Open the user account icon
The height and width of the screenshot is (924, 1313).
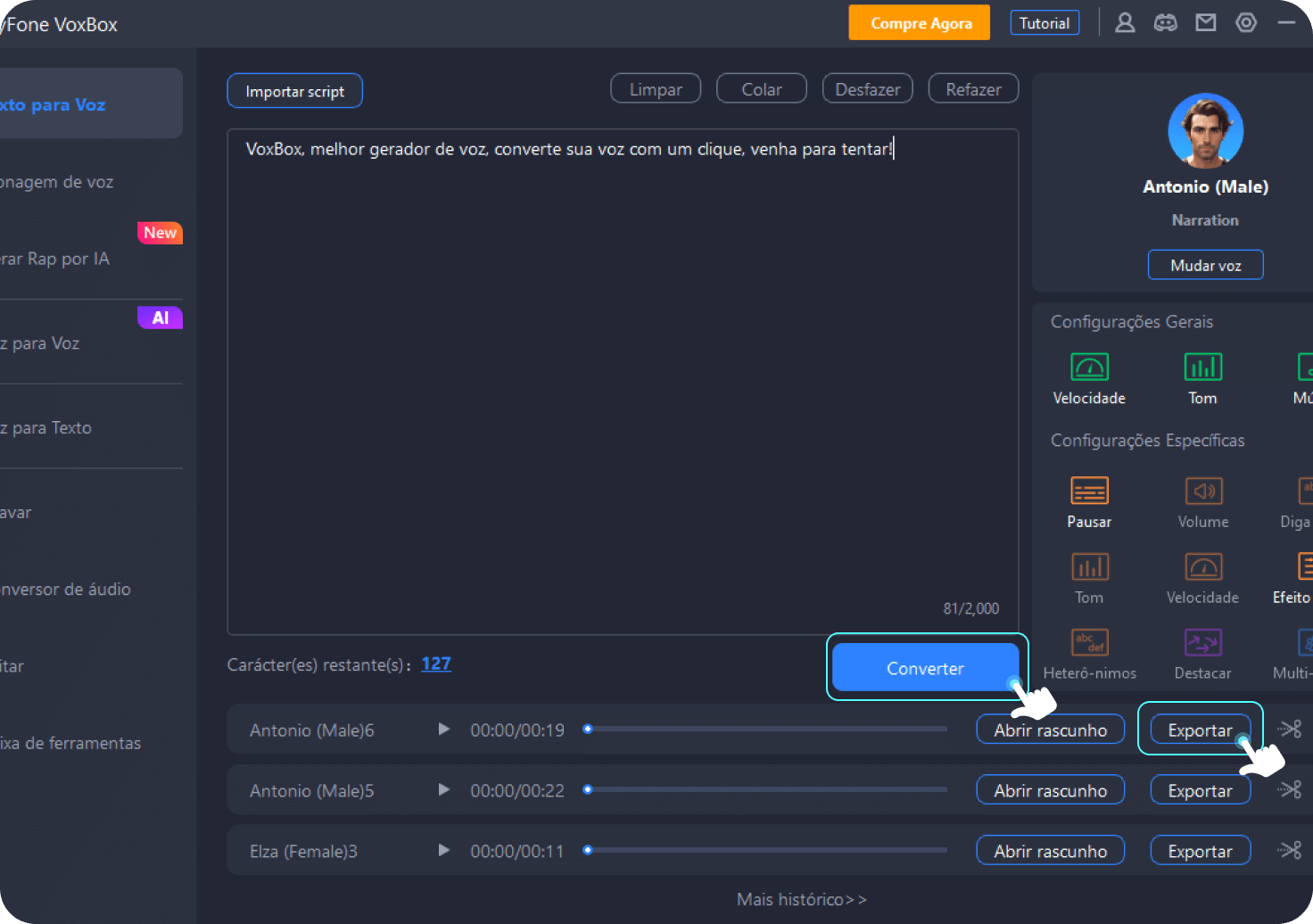tap(1125, 23)
